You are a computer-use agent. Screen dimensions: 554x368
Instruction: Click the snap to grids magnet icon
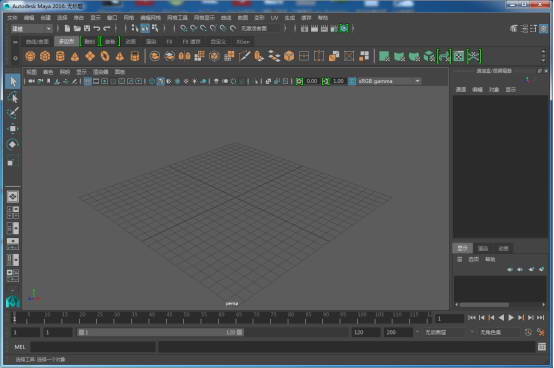click(x=183, y=29)
